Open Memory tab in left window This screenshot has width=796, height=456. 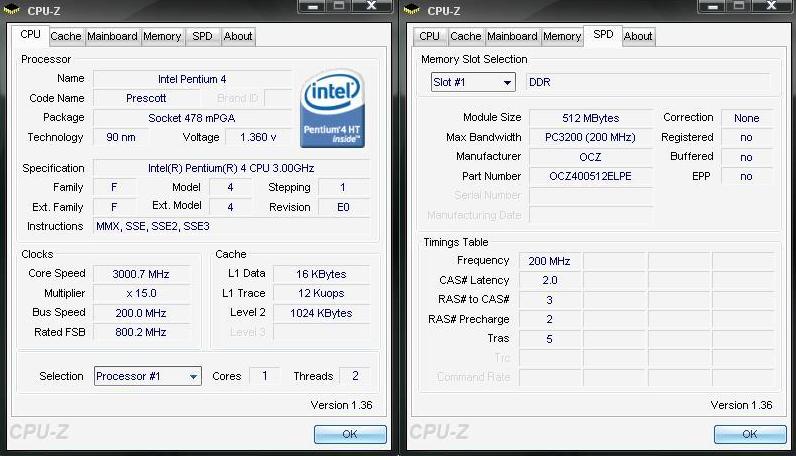(x=162, y=37)
